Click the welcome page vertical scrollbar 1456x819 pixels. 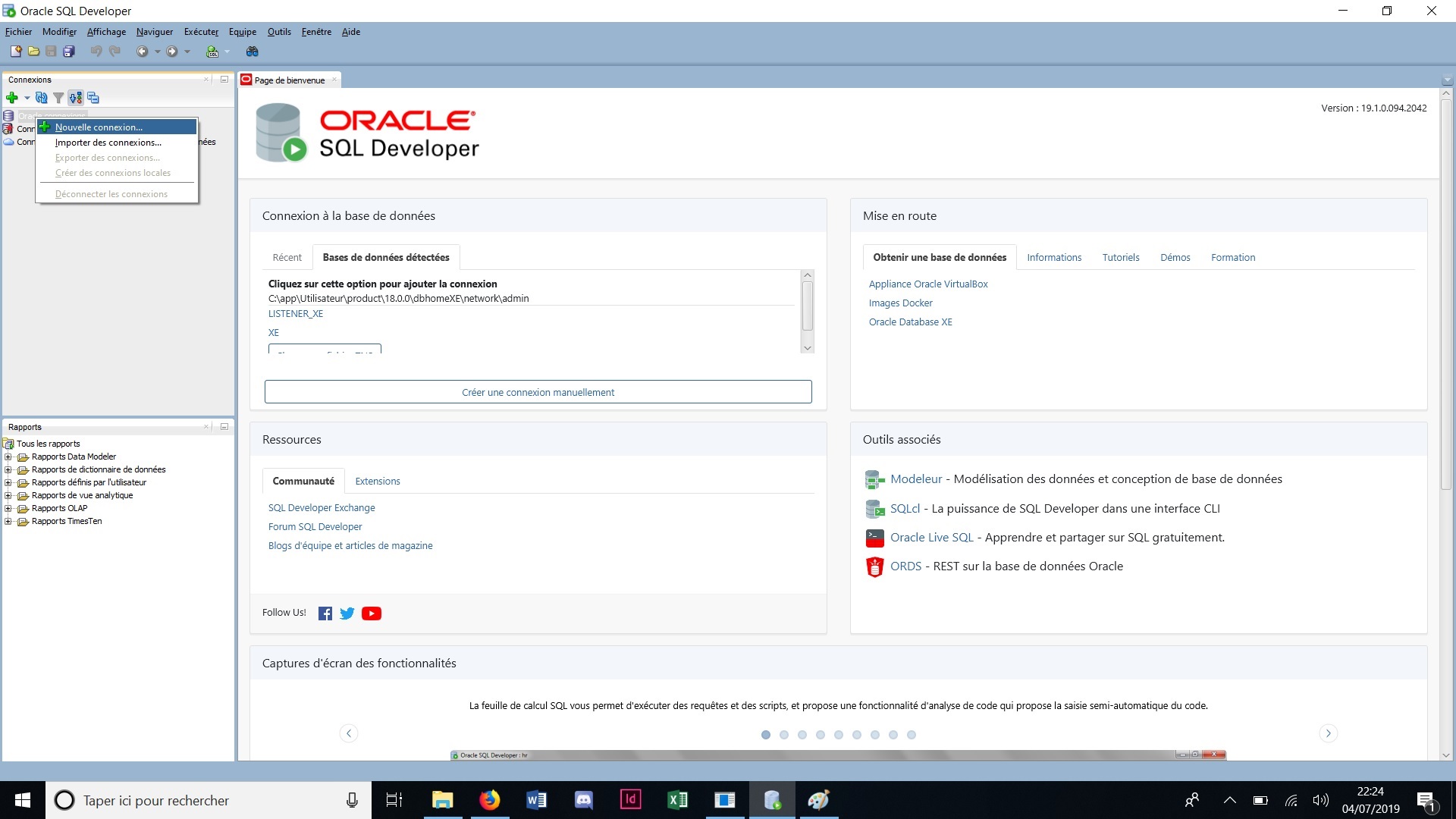click(1445, 293)
